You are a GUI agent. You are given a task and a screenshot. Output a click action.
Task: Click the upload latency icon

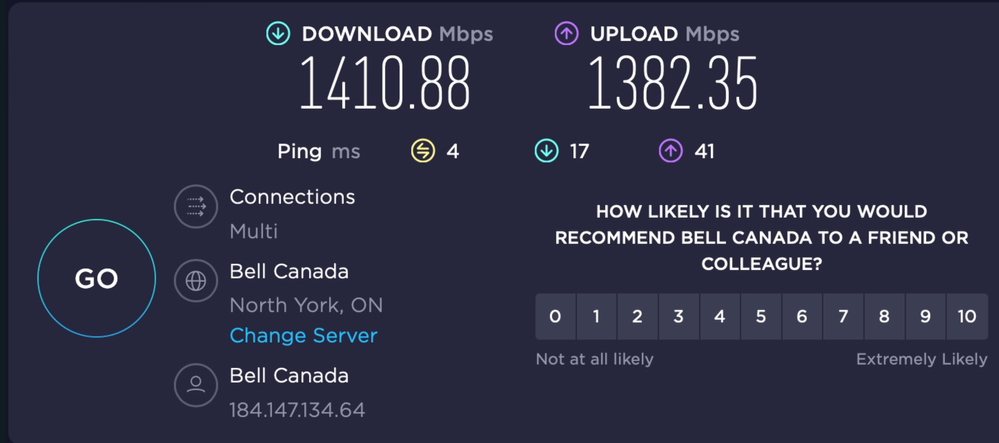[670, 152]
